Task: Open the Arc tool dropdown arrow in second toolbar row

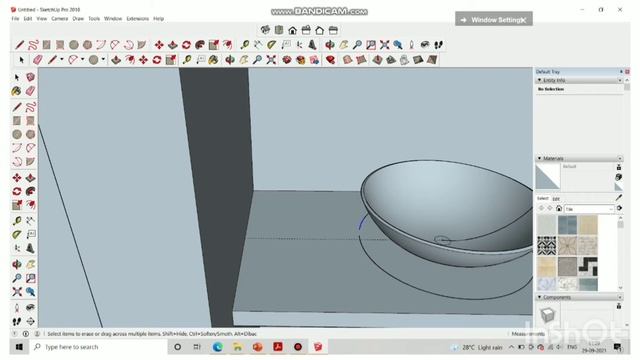Action: pos(82,60)
